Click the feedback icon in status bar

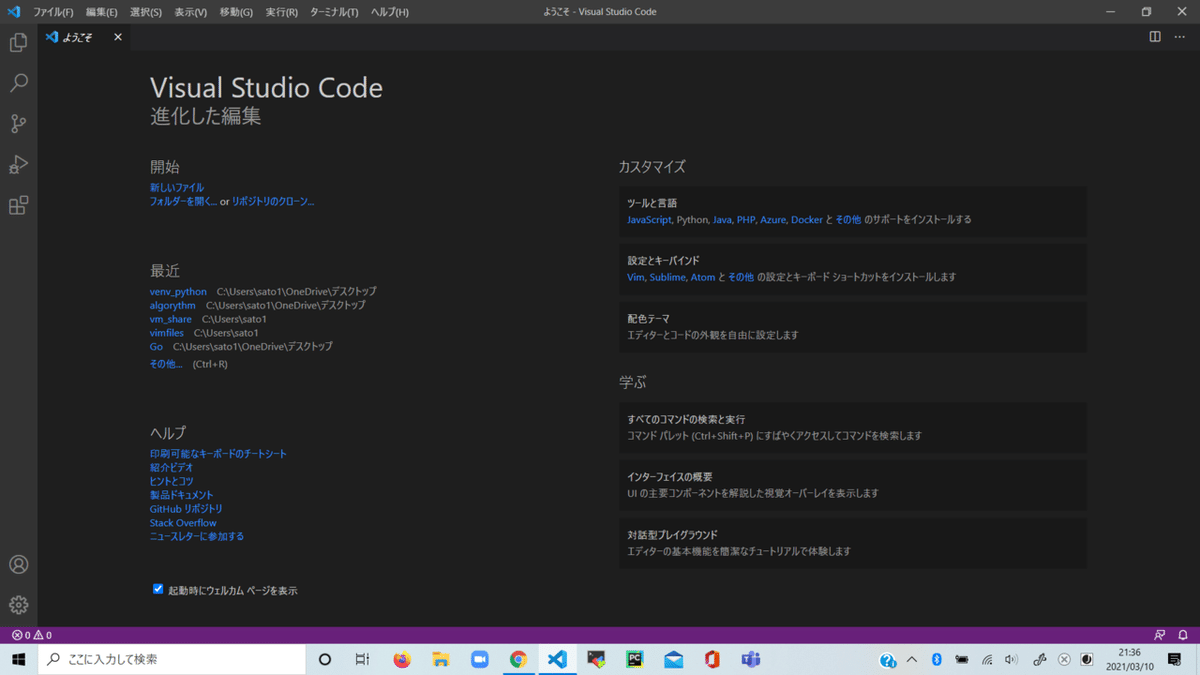coord(1160,635)
